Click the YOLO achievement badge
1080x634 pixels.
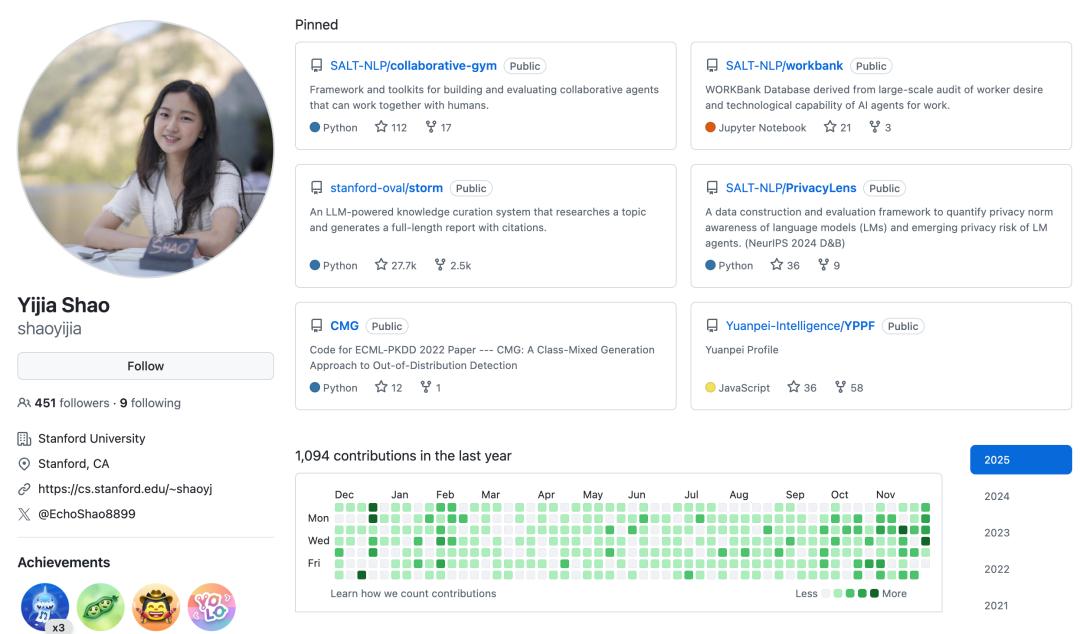click(x=211, y=606)
